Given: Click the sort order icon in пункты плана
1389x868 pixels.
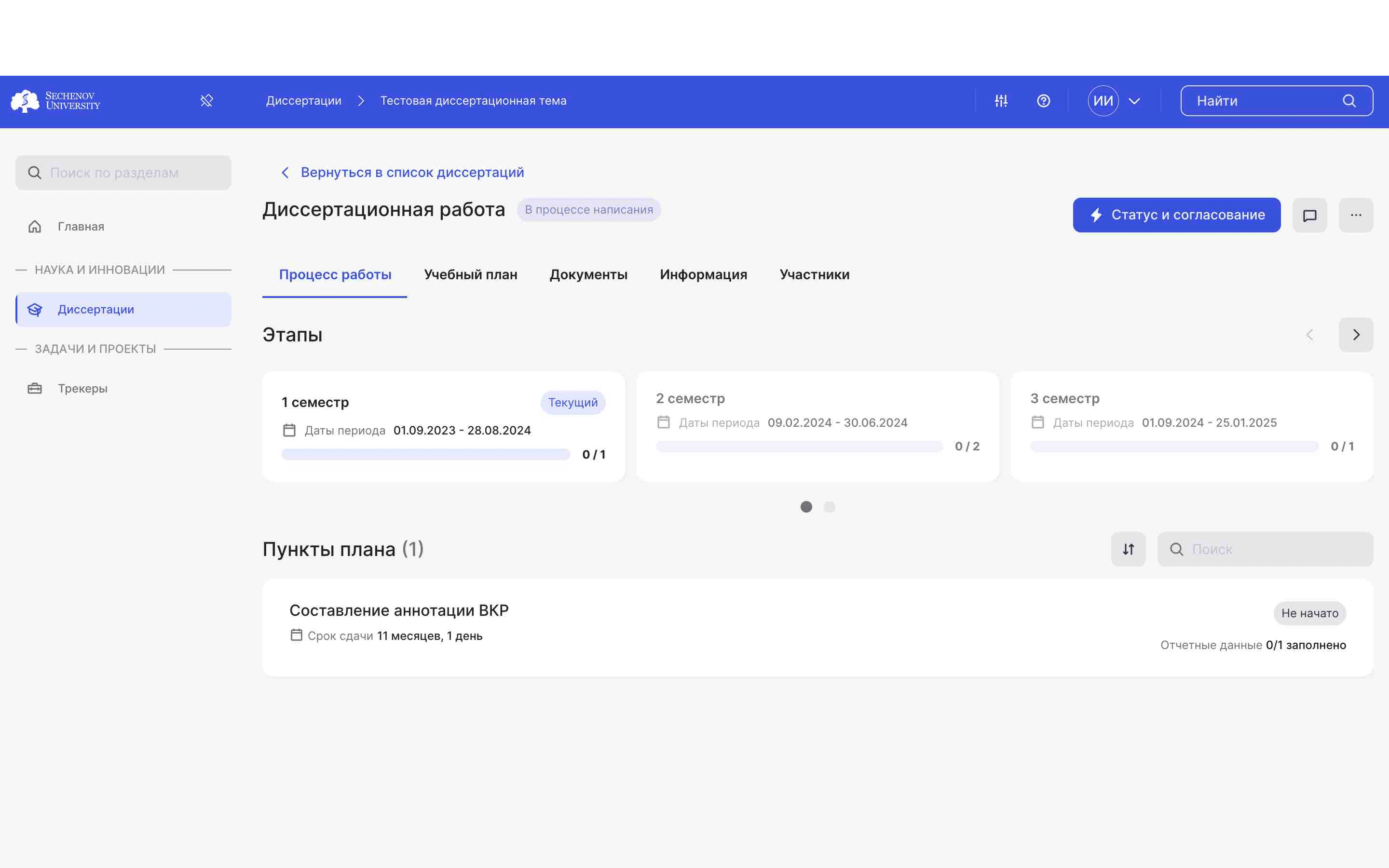Looking at the screenshot, I should click(x=1128, y=548).
